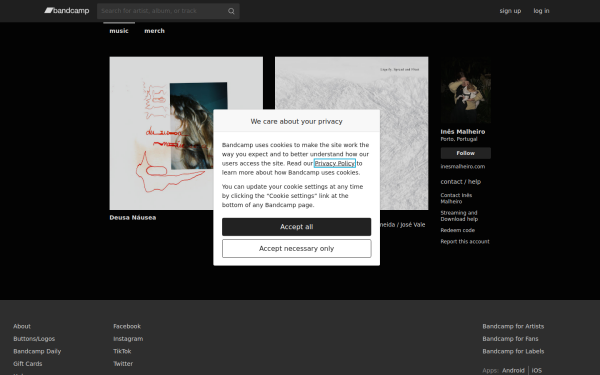Click the Inês Malheiro artist photo
600x375 pixels.
coord(466,90)
